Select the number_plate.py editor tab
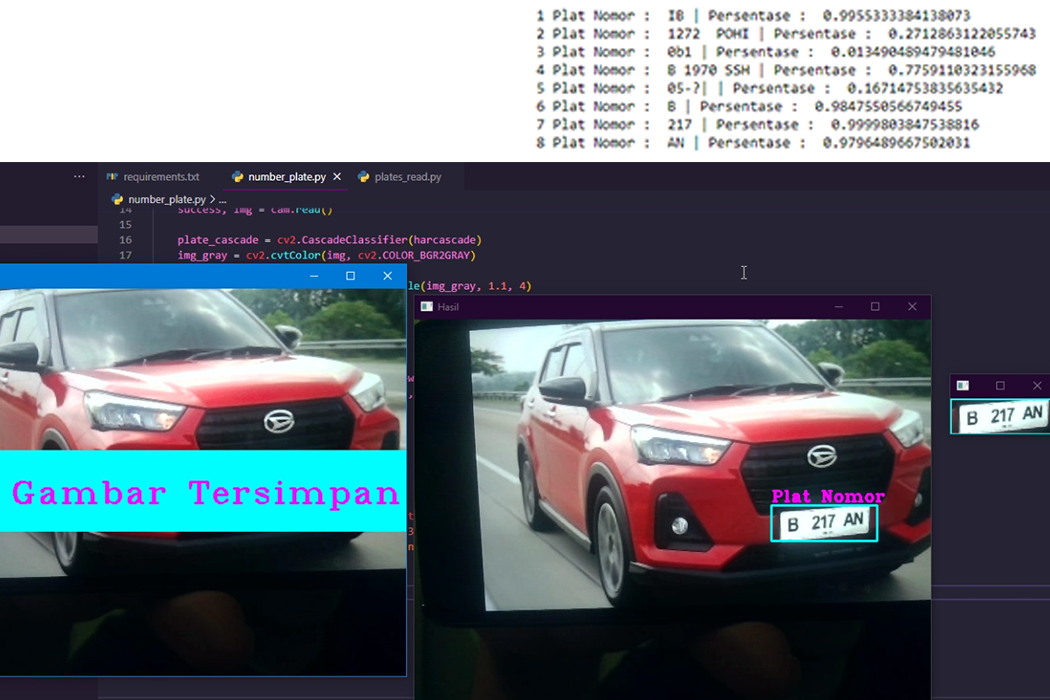The height and width of the screenshot is (700, 1050). pos(286,177)
